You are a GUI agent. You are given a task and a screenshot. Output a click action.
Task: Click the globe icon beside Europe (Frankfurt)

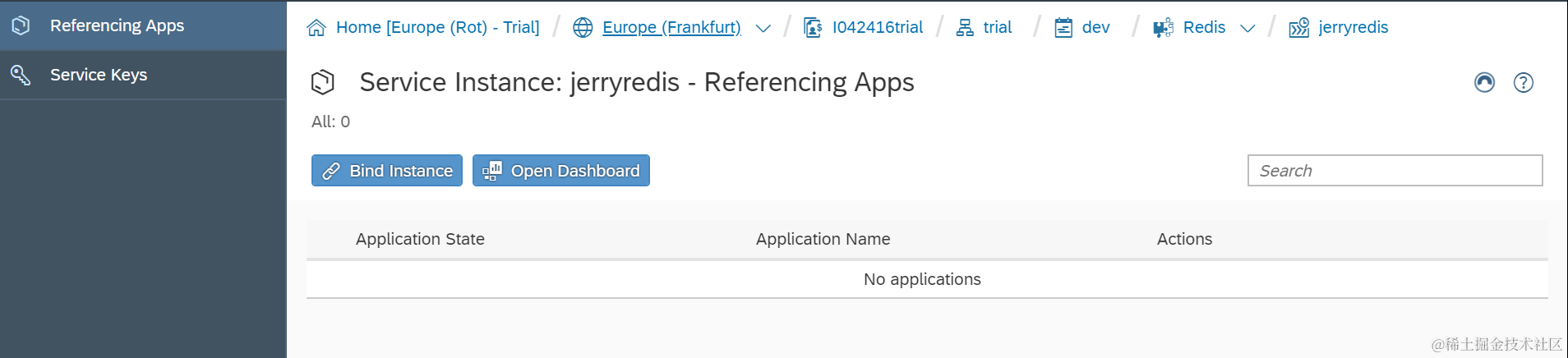click(x=583, y=28)
